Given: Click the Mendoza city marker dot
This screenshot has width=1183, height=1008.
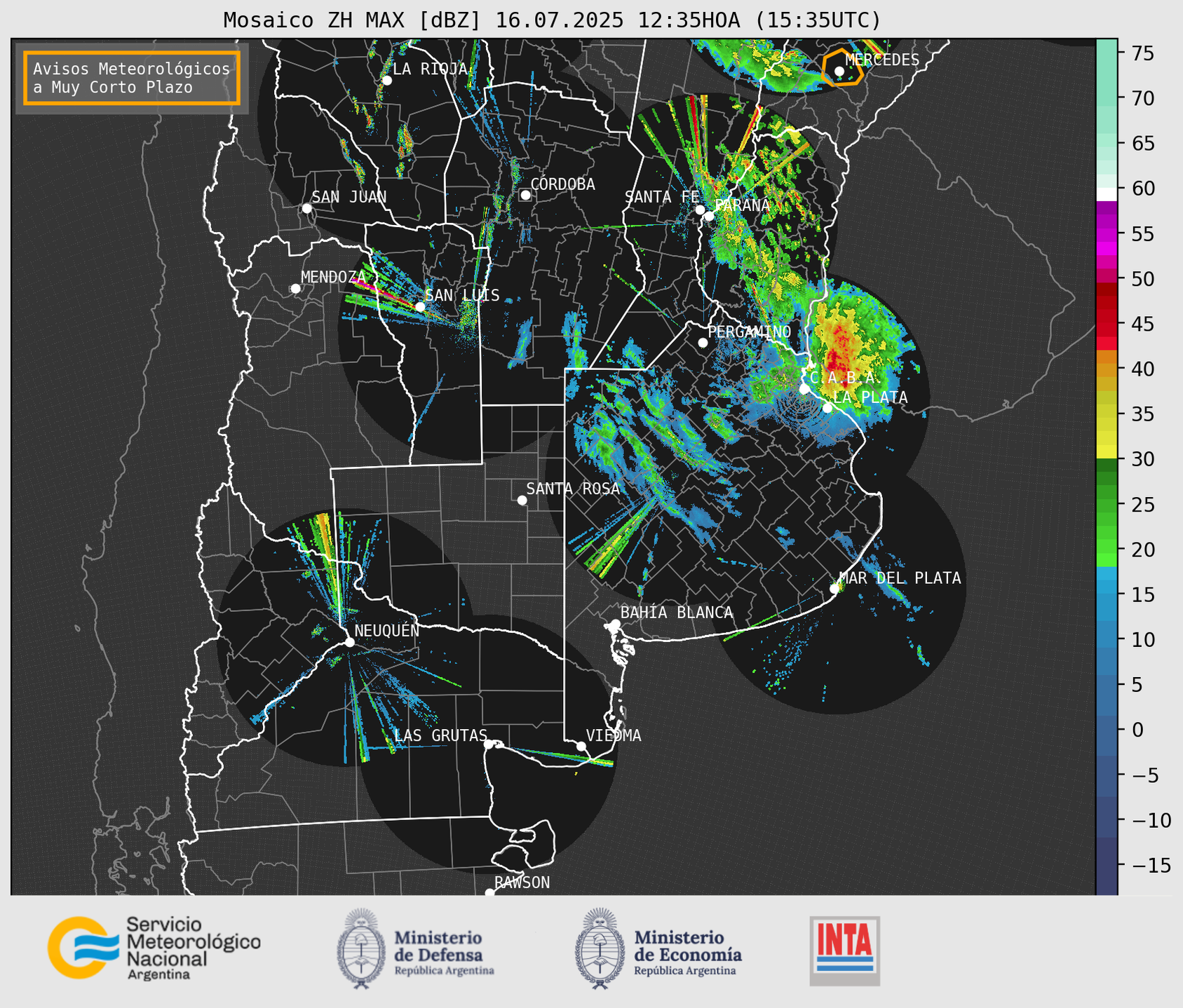Looking at the screenshot, I should (x=295, y=289).
